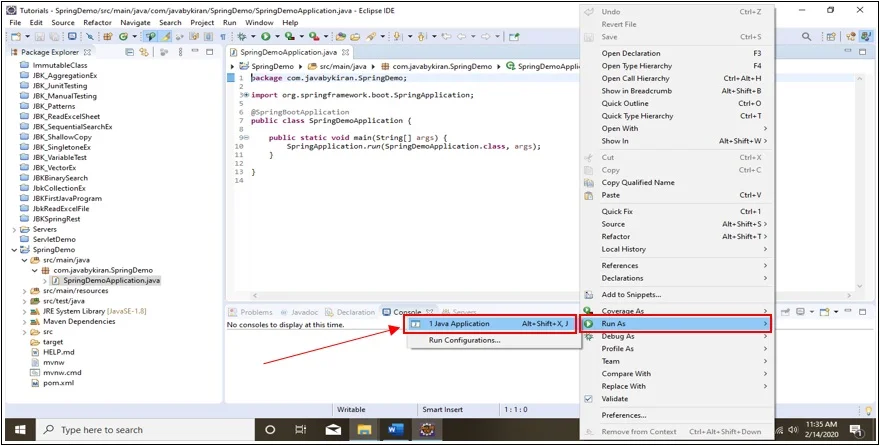Screen dimensions: 880x446
Task: Click the Open Type toolbar icon
Action: coord(341,36)
